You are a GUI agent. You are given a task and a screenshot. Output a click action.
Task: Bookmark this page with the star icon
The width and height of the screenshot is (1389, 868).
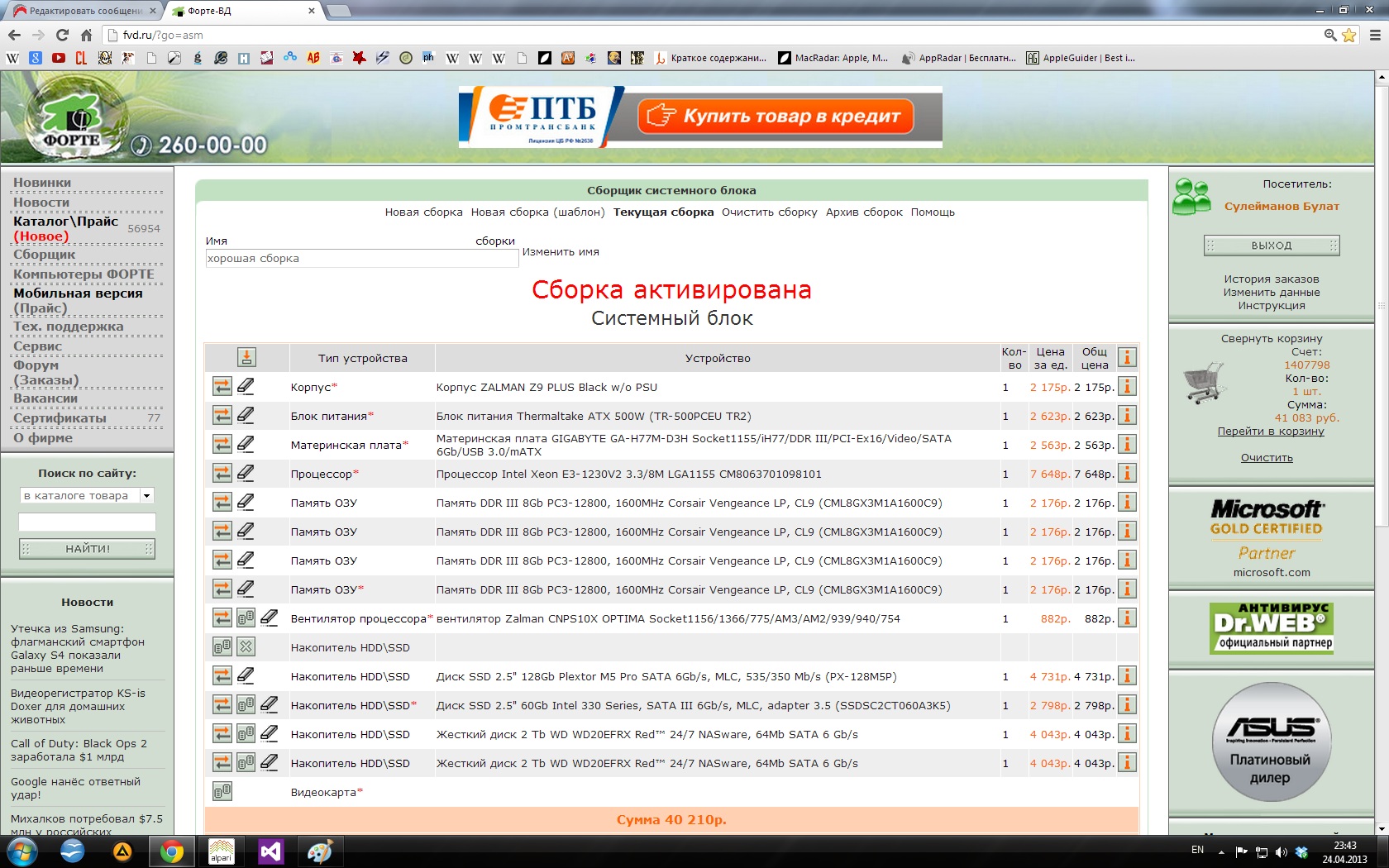(x=1349, y=35)
